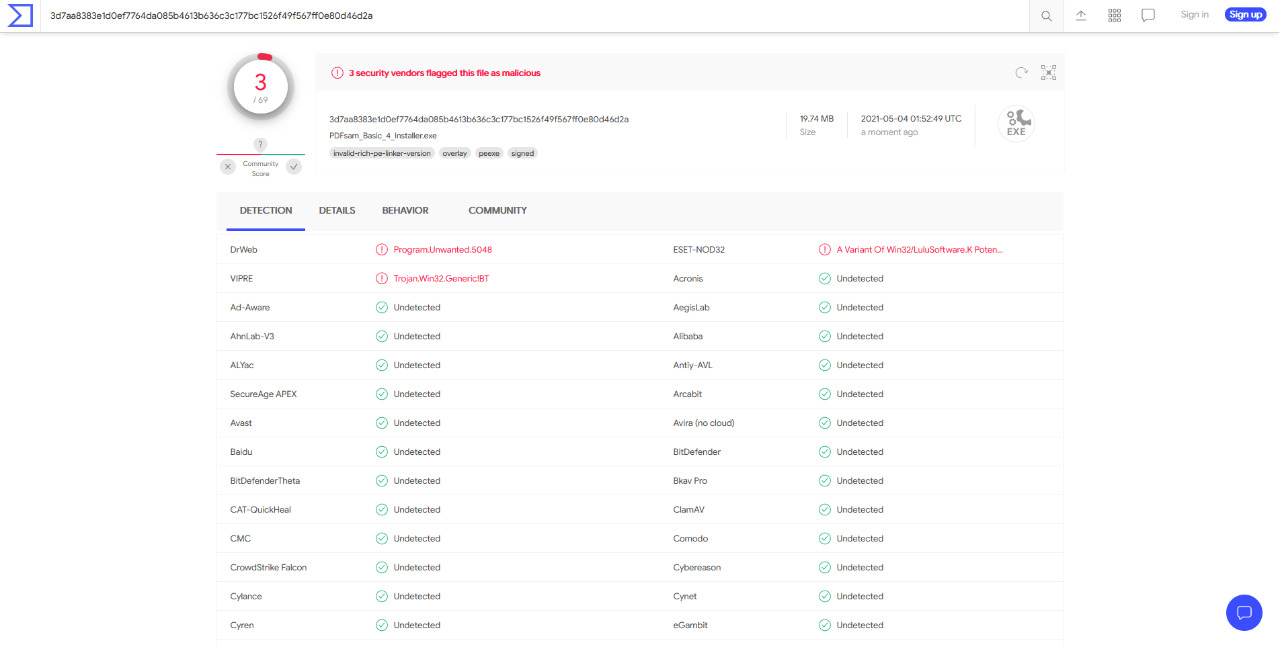Click the 19.74 MB size value
The width and height of the screenshot is (1280, 647).
(817, 119)
